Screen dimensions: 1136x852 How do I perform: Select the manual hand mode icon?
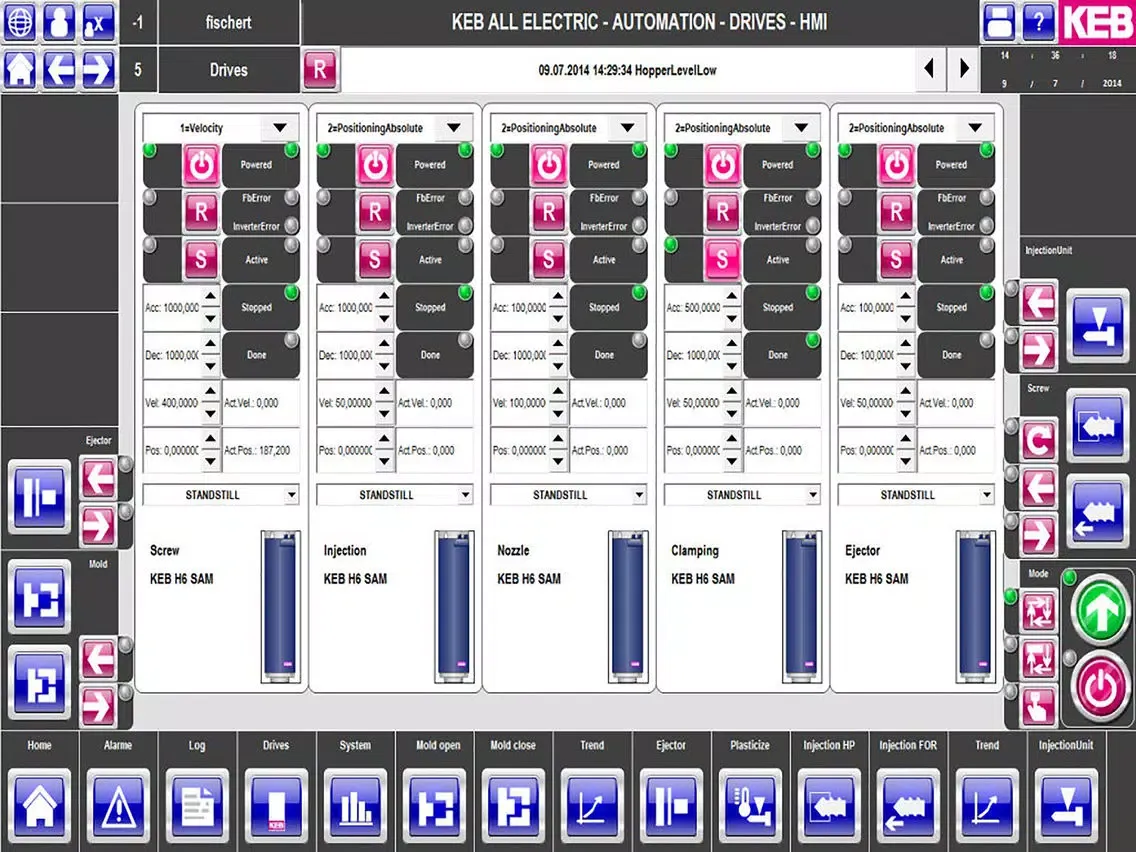1039,705
